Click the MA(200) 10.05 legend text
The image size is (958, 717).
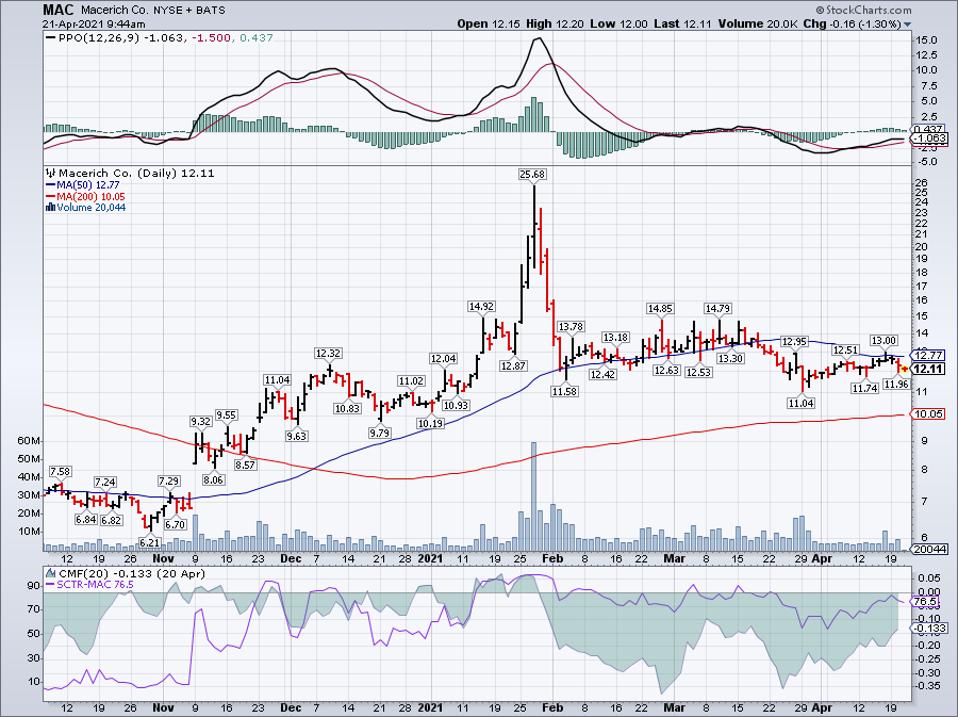(x=90, y=197)
